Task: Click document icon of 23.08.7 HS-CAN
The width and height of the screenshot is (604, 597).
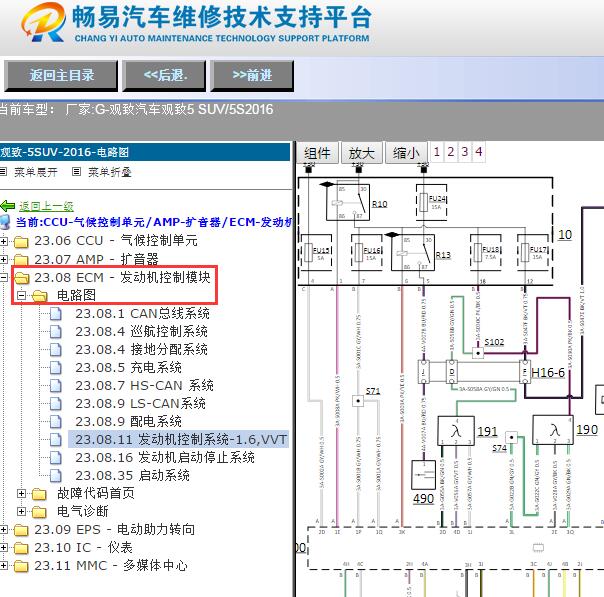Action: point(56,386)
